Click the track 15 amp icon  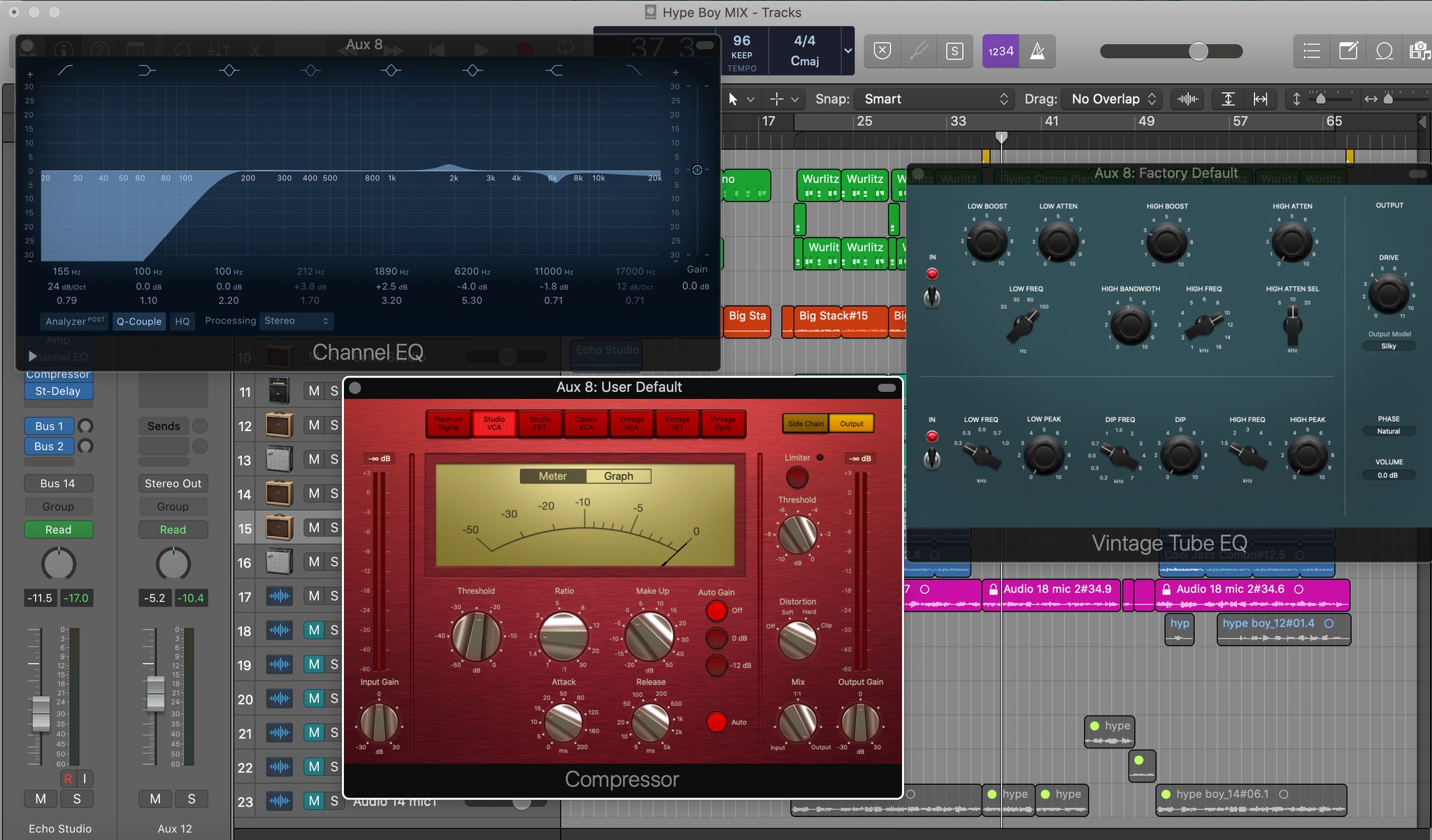279,528
